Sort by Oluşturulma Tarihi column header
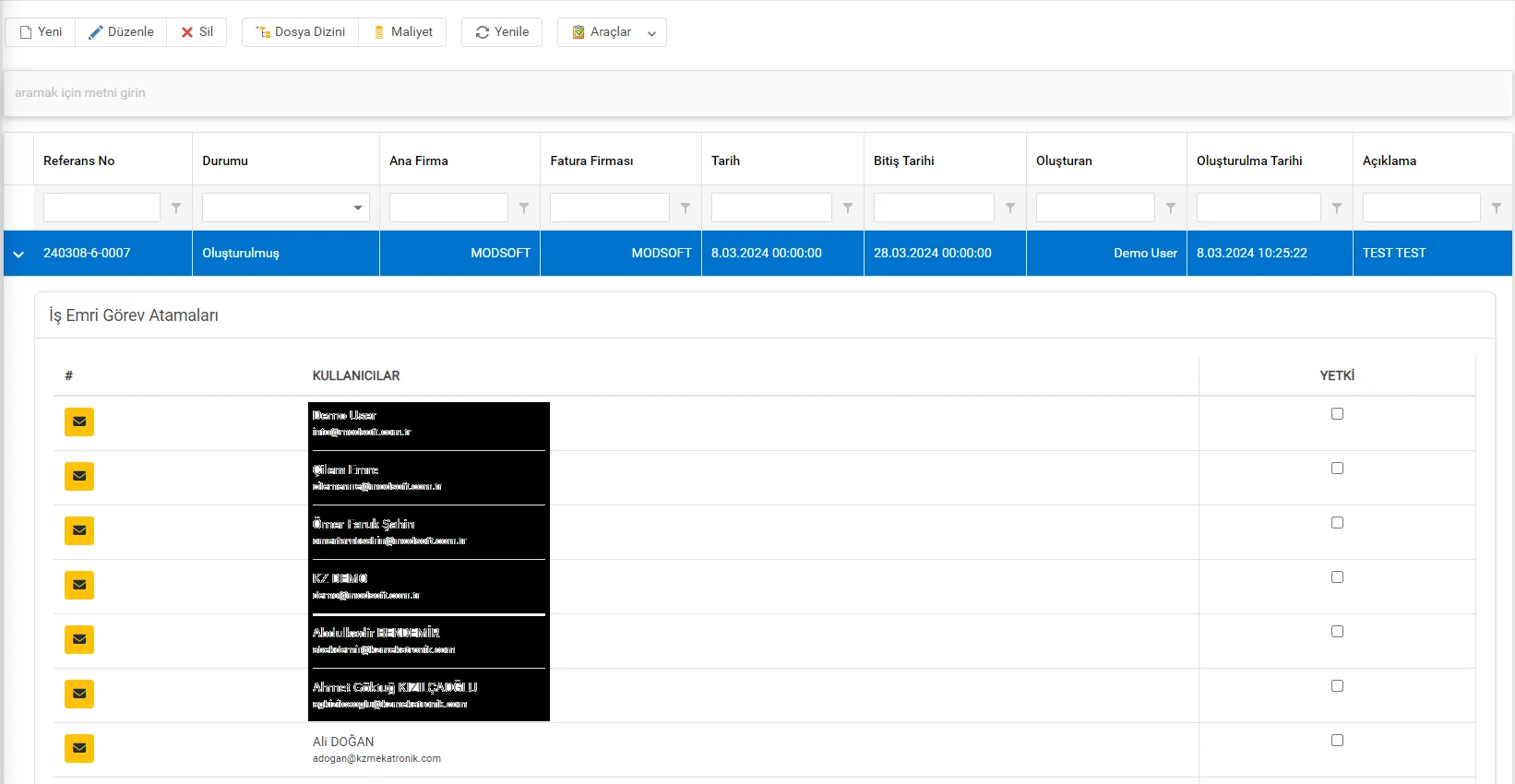The image size is (1515, 784). click(x=1270, y=160)
